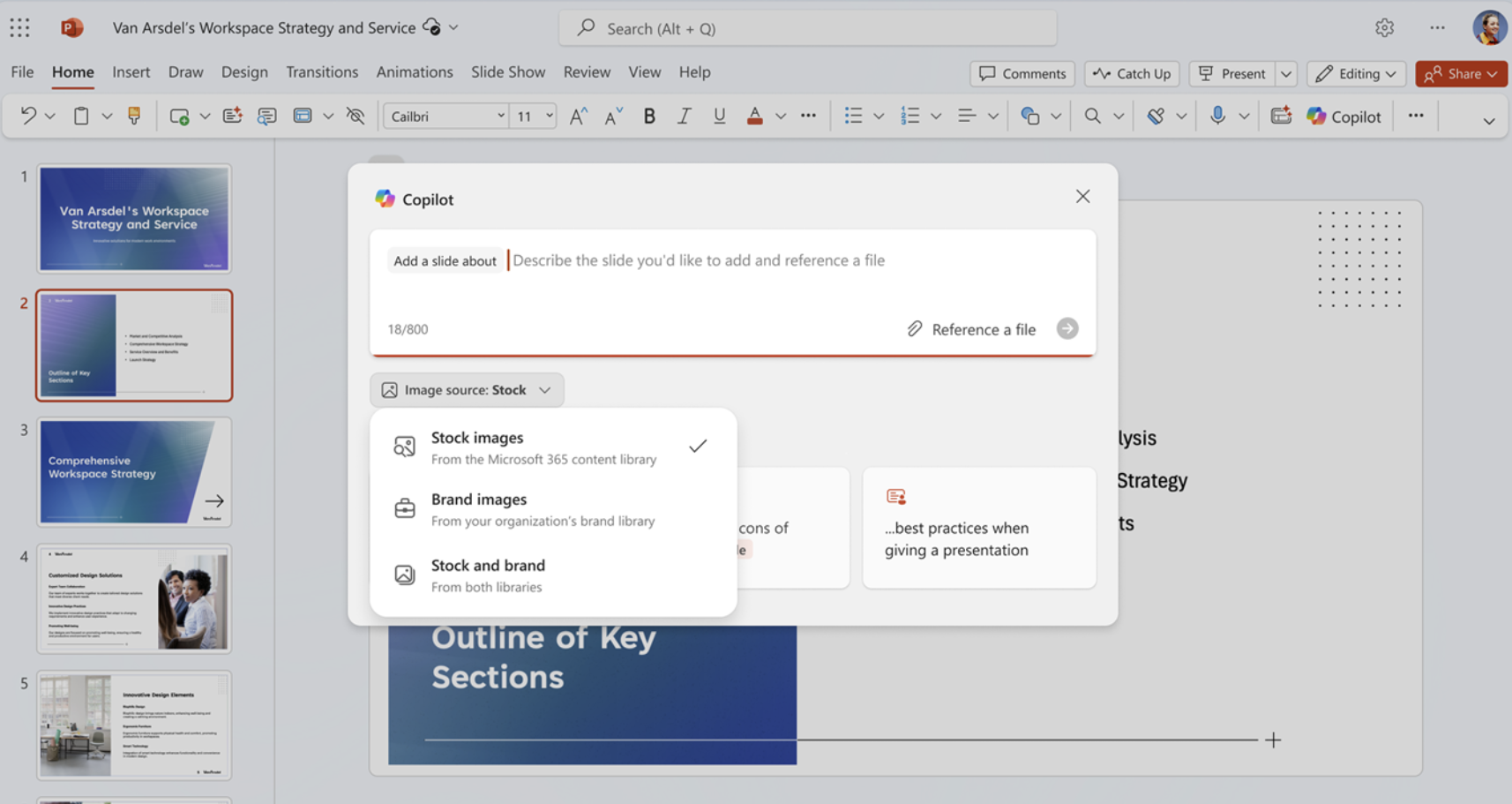Open the Settings gear icon
The height and width of the screenshot is (804, 1512).
click(x=1384, y=27)
